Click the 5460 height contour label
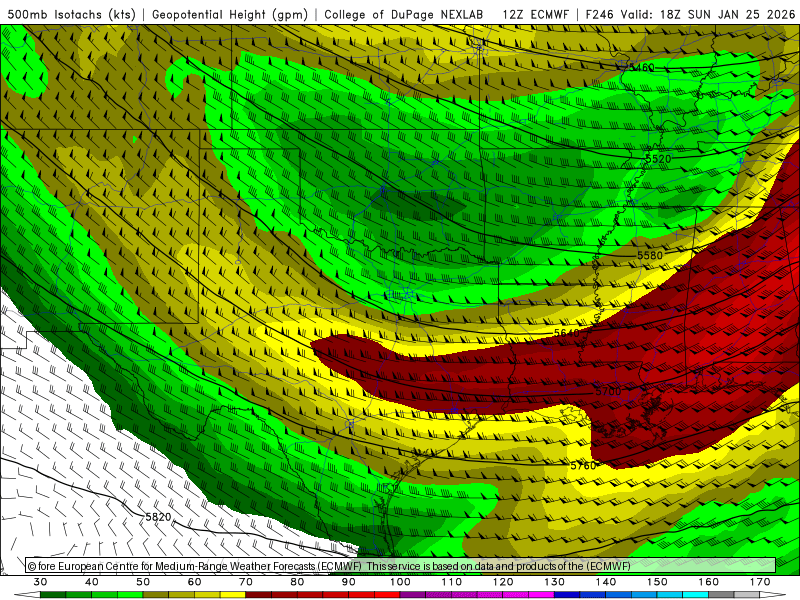Screen dimensions: 800x600 [641, 68]
